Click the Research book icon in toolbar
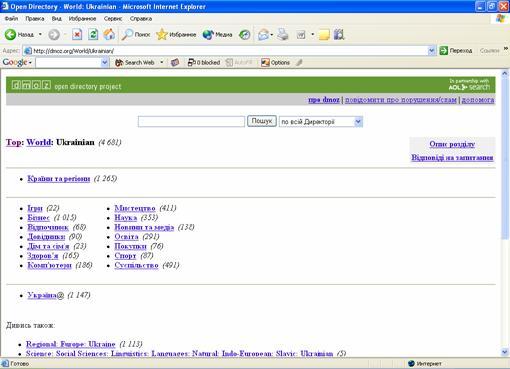Screen dimensions: 510x369 pyautogui.click(x=339, y=34)
